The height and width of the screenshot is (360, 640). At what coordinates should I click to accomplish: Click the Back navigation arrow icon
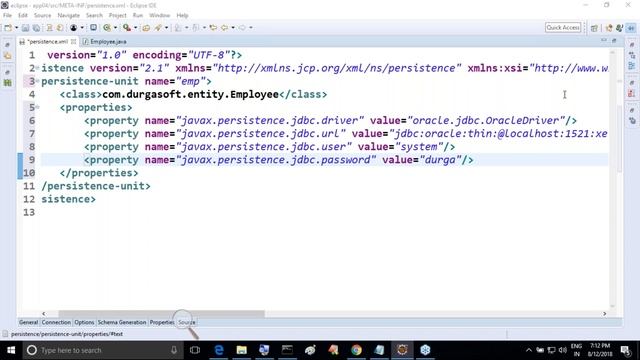224,28
